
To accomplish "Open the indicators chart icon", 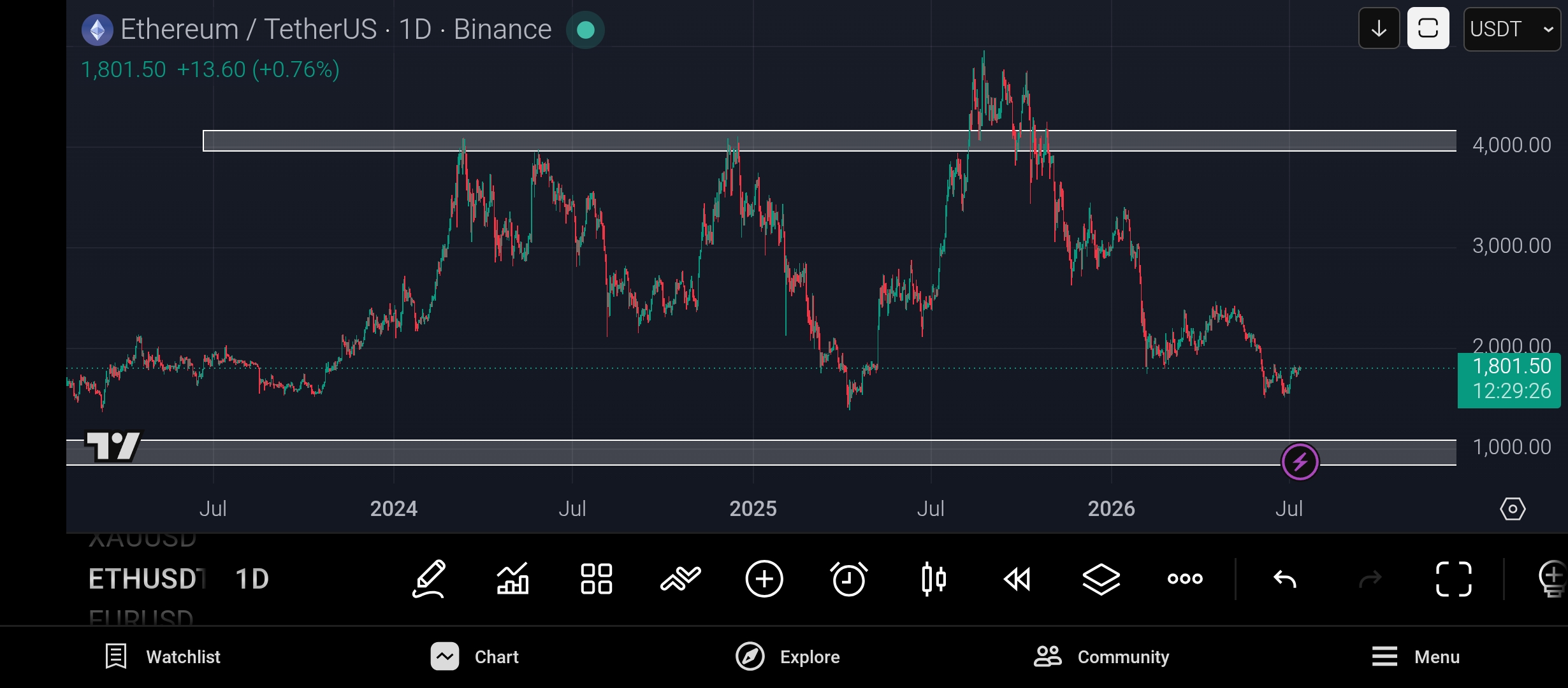I will 513,579.
